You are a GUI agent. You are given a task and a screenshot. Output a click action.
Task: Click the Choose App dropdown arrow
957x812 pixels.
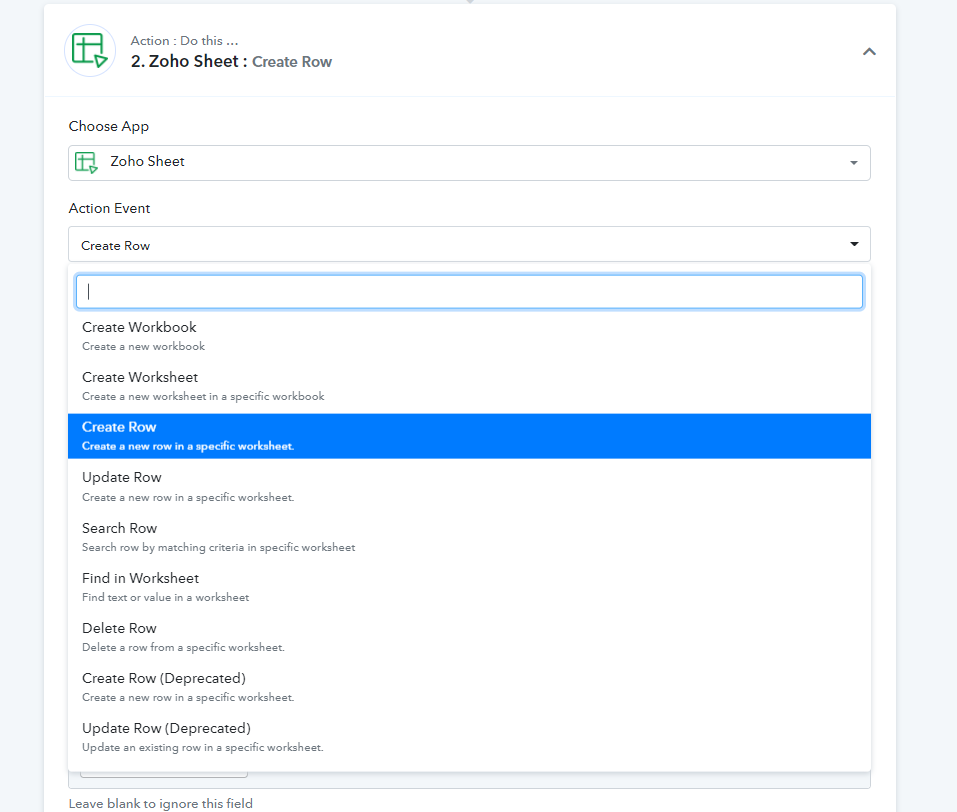click(853, 162)
